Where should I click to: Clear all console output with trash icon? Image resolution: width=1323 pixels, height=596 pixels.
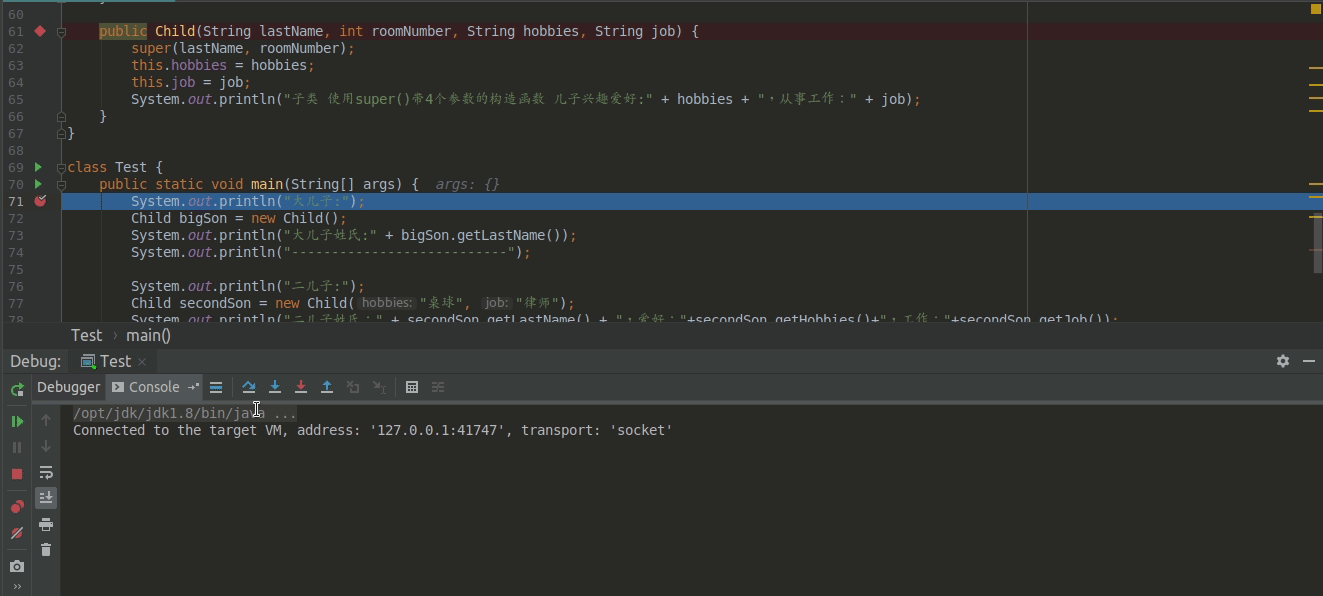[46, 549]
